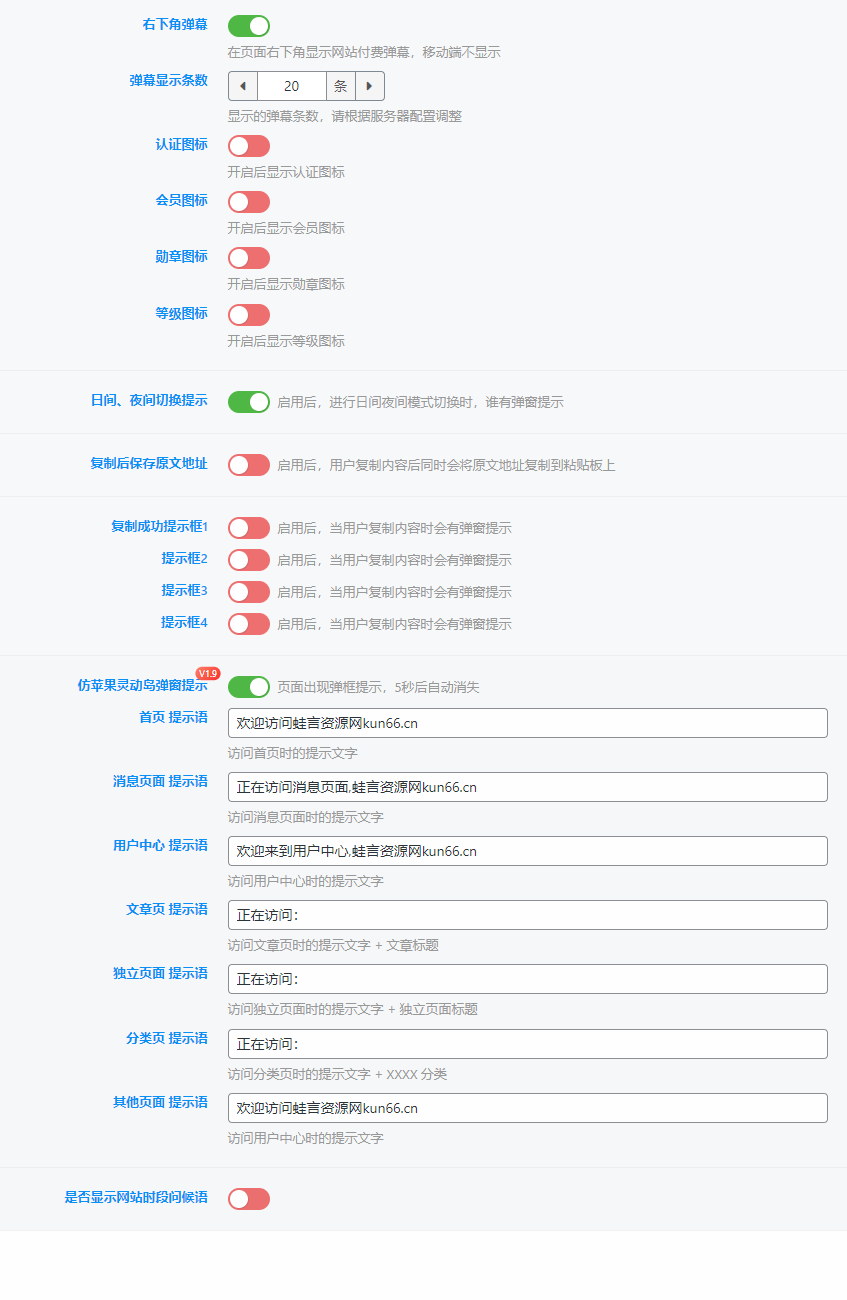
Task: Focus the 其他页面 提示语 input field
Action: point(528,1108)
